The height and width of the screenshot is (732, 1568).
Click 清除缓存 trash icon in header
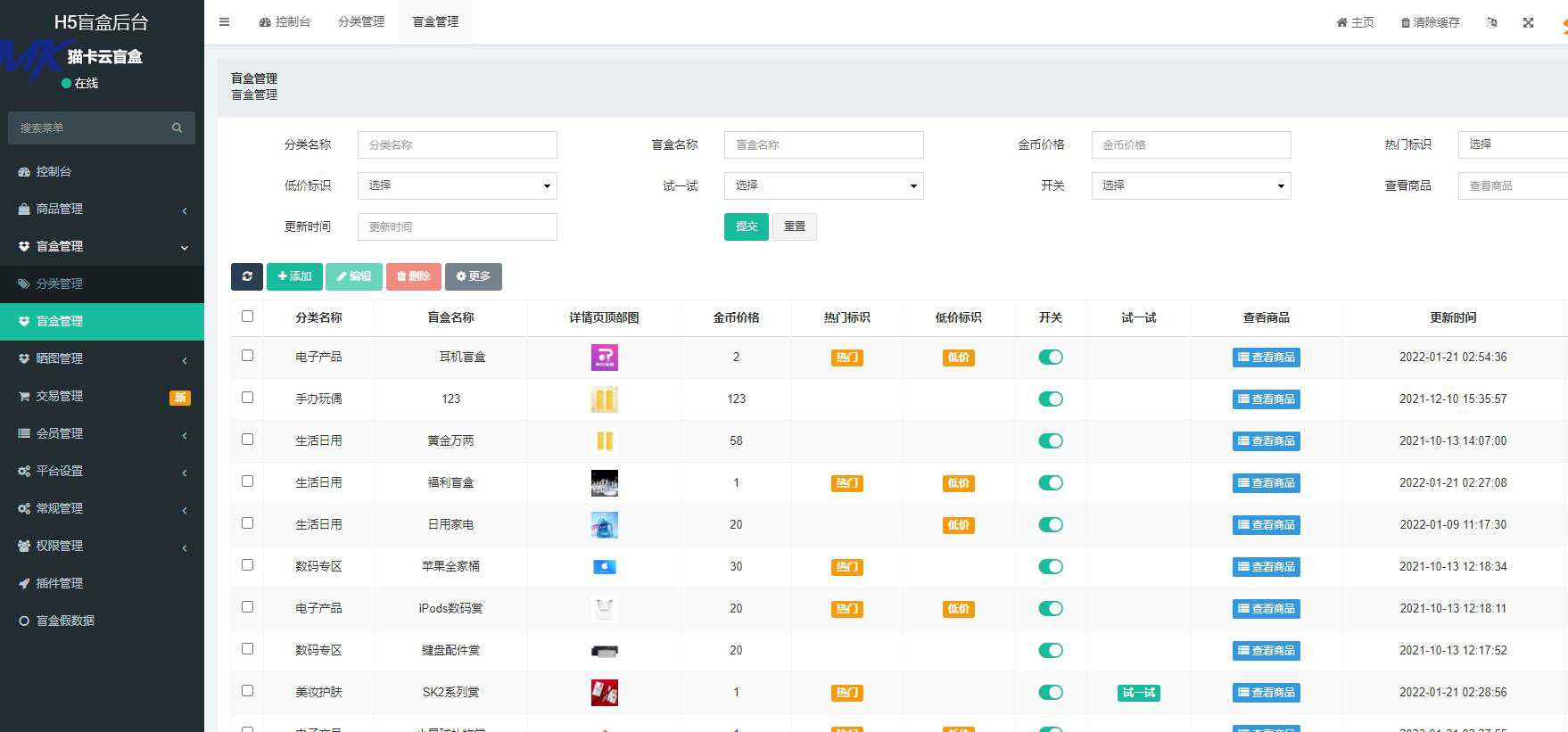[1430, 22]
